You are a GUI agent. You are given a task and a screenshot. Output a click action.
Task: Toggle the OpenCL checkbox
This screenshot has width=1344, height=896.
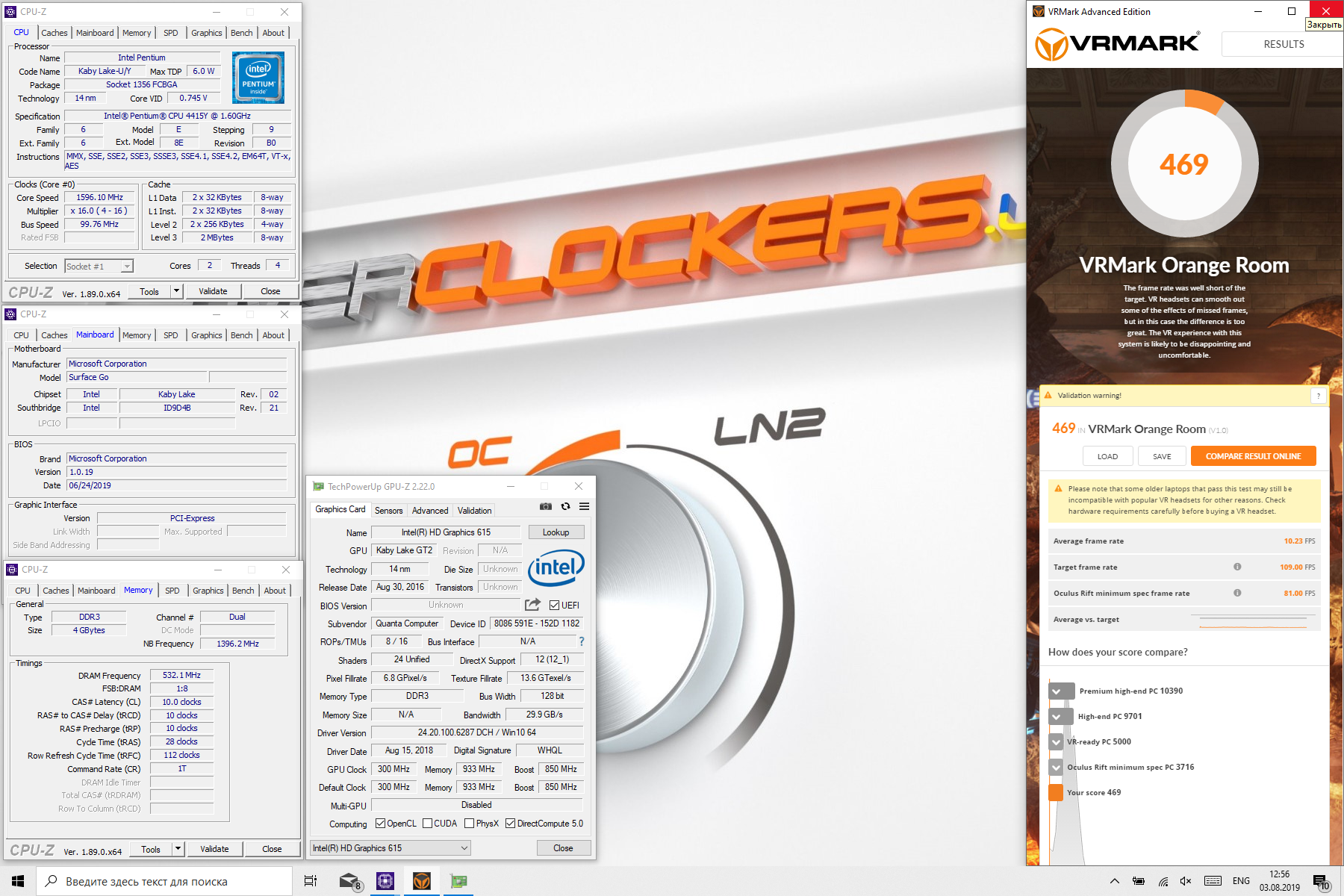(x=380, y=824)
